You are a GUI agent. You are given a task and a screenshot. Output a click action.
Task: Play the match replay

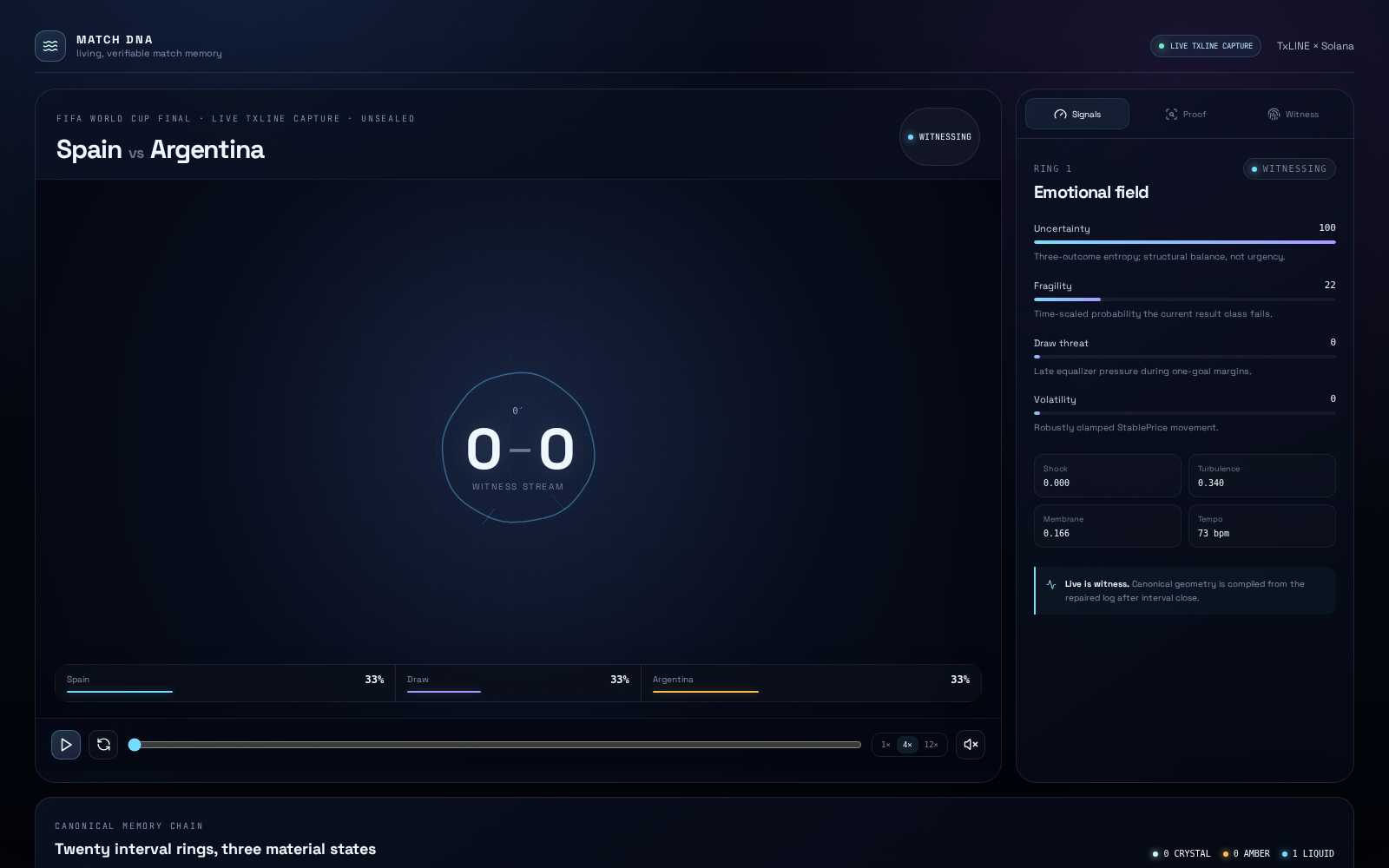[x=66, y=745]
